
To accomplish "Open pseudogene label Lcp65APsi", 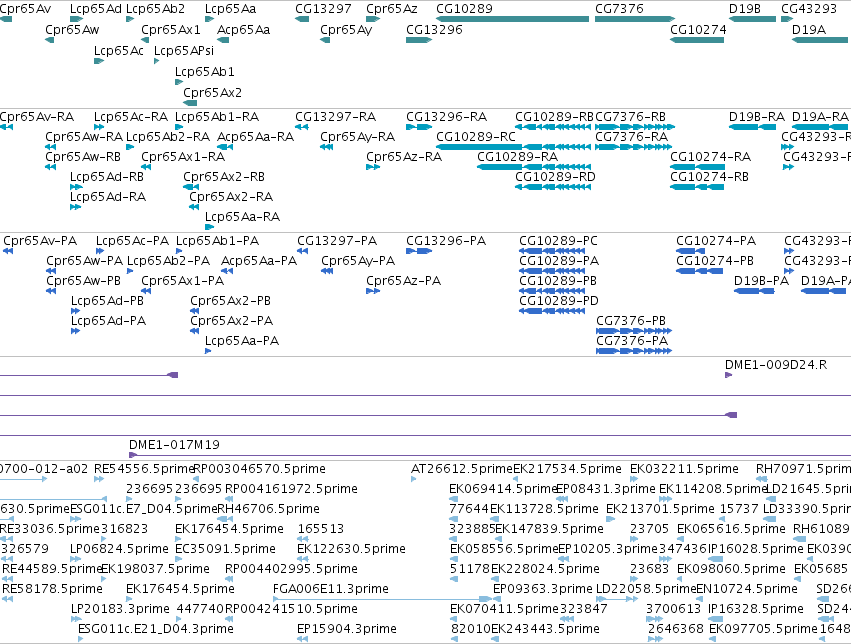I will click(184, 50).
